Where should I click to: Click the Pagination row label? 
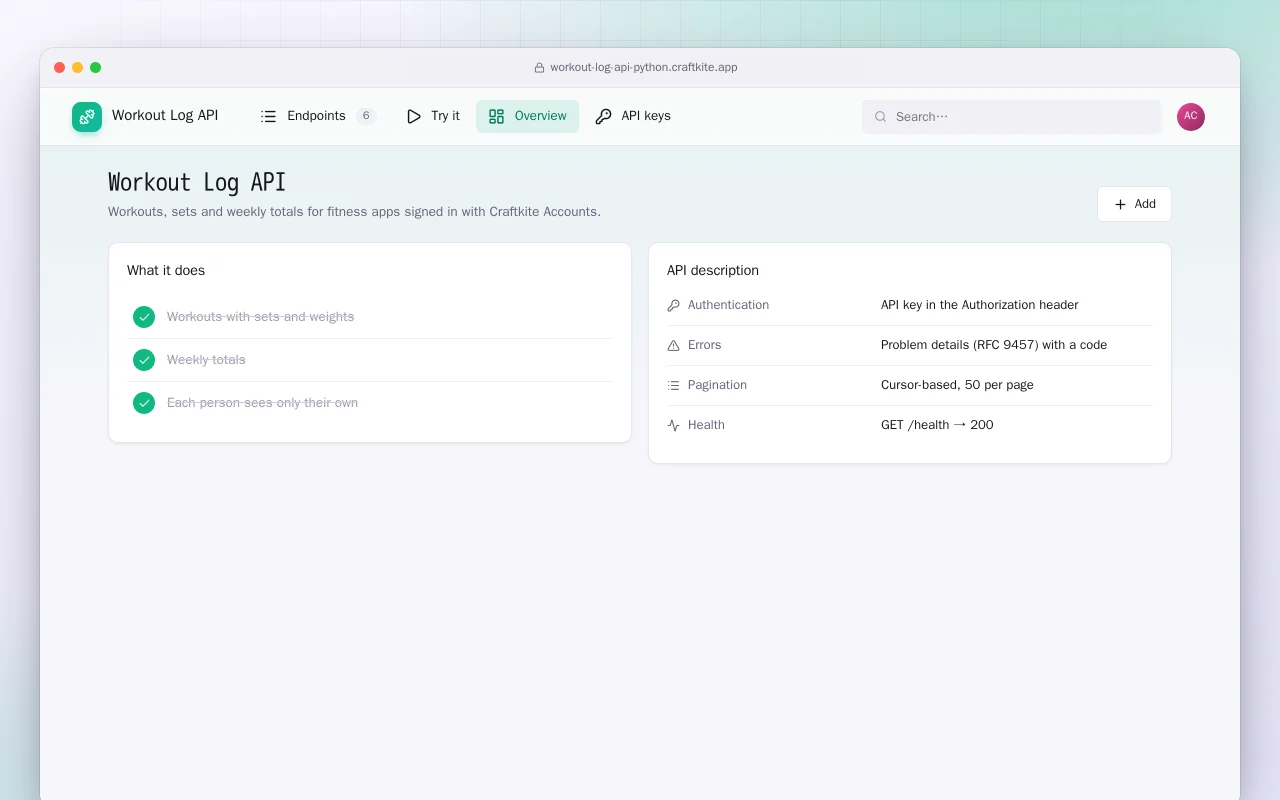717,385
